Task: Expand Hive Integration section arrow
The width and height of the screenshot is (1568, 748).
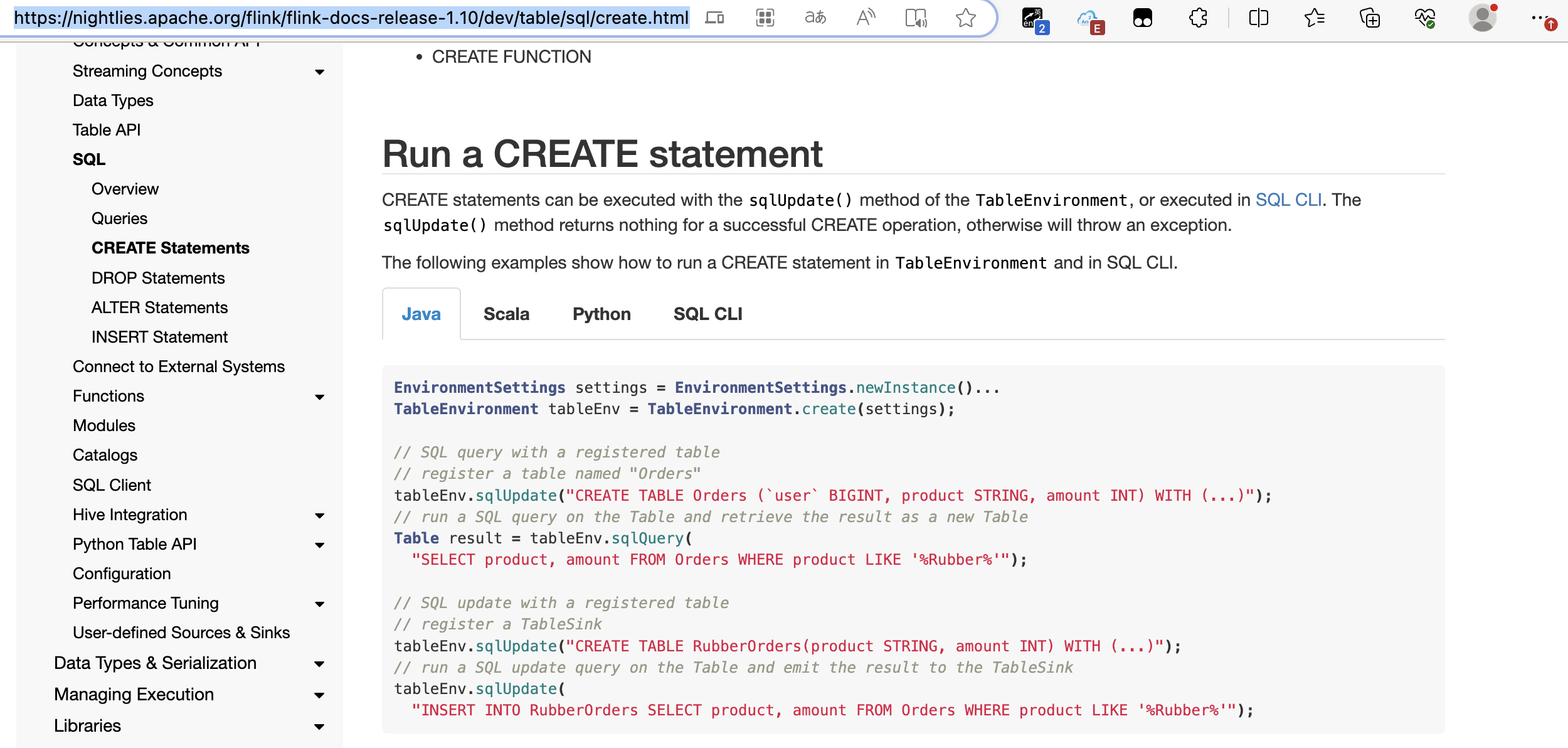Action: (320, 516)
